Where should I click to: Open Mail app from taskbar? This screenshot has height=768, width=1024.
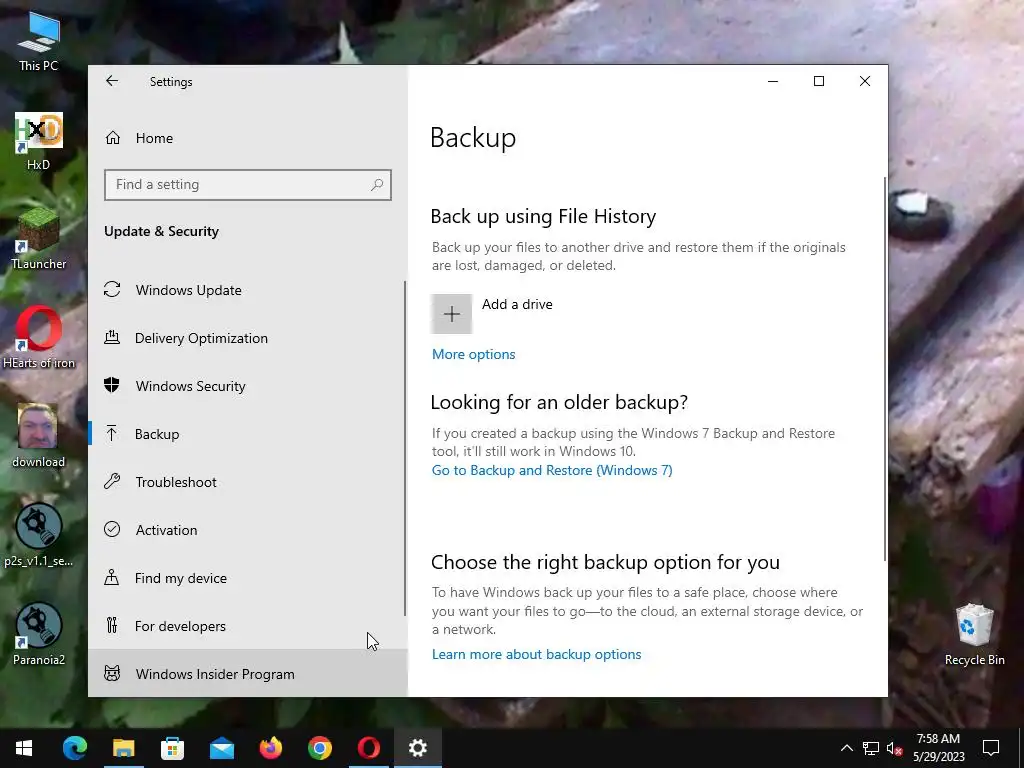click(221, 748)
